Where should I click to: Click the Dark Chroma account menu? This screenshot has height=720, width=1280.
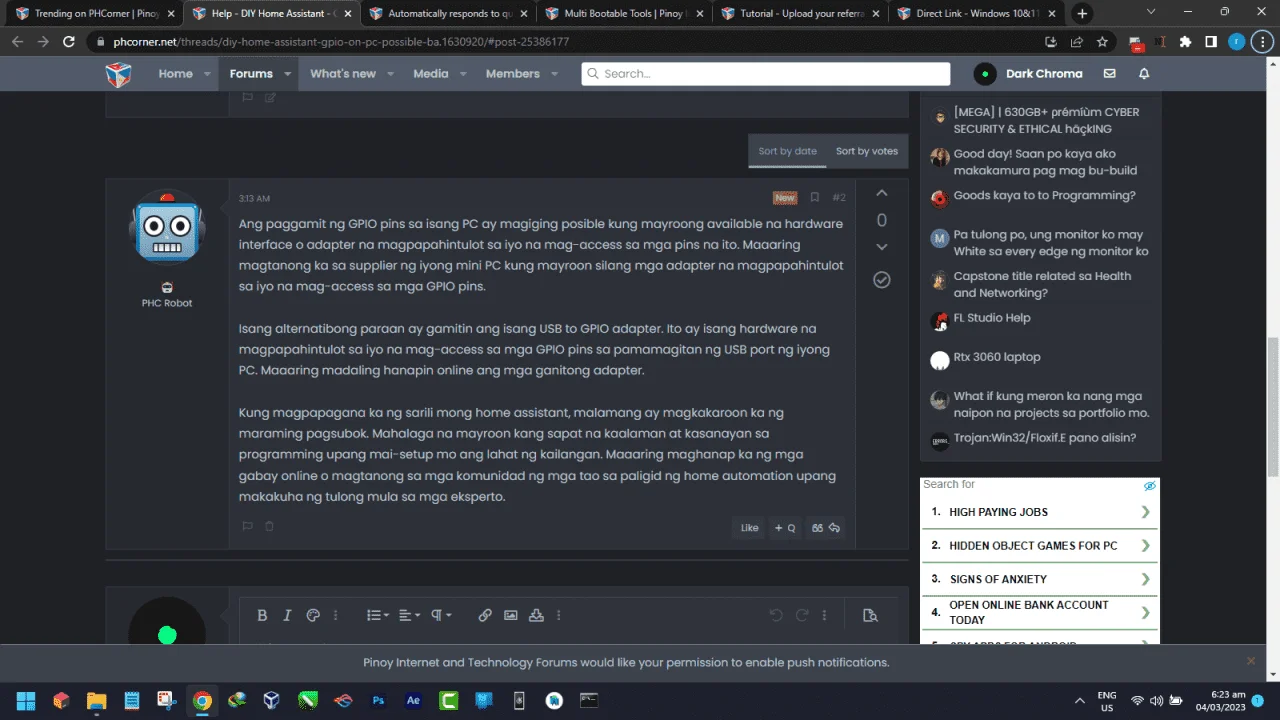pos(1029,74)
